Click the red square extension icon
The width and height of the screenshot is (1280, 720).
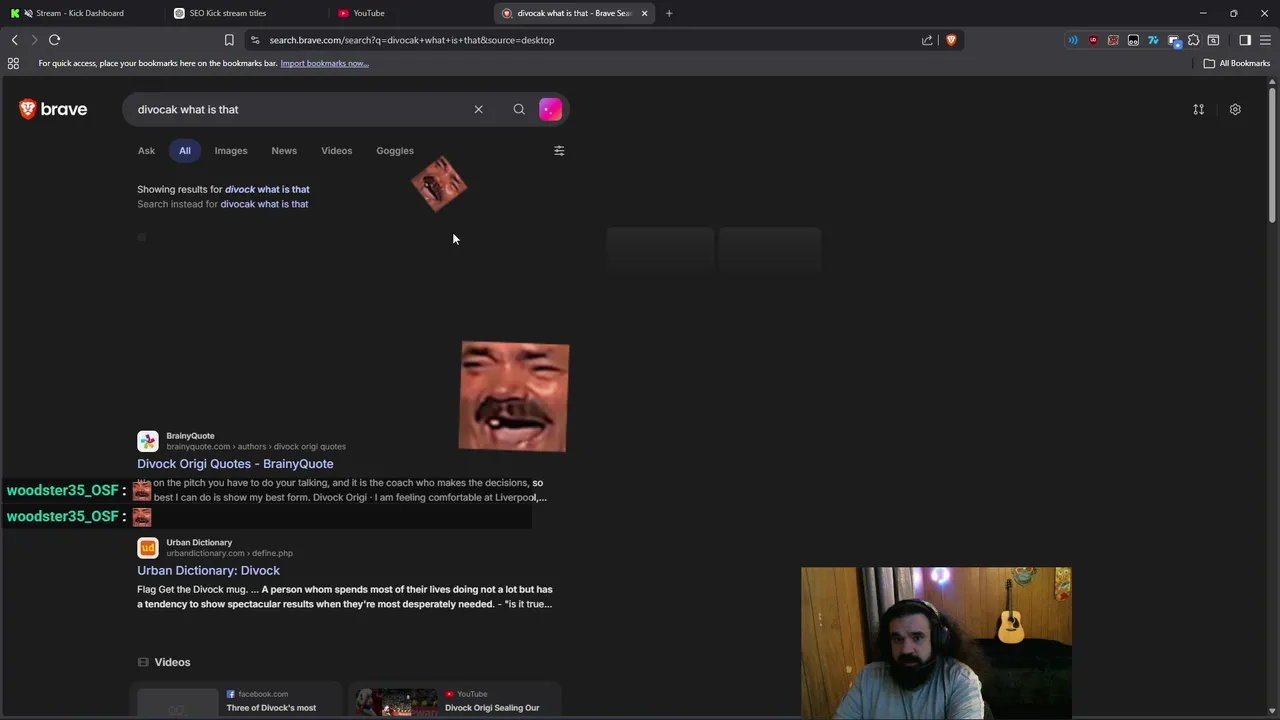(1113, 40)
